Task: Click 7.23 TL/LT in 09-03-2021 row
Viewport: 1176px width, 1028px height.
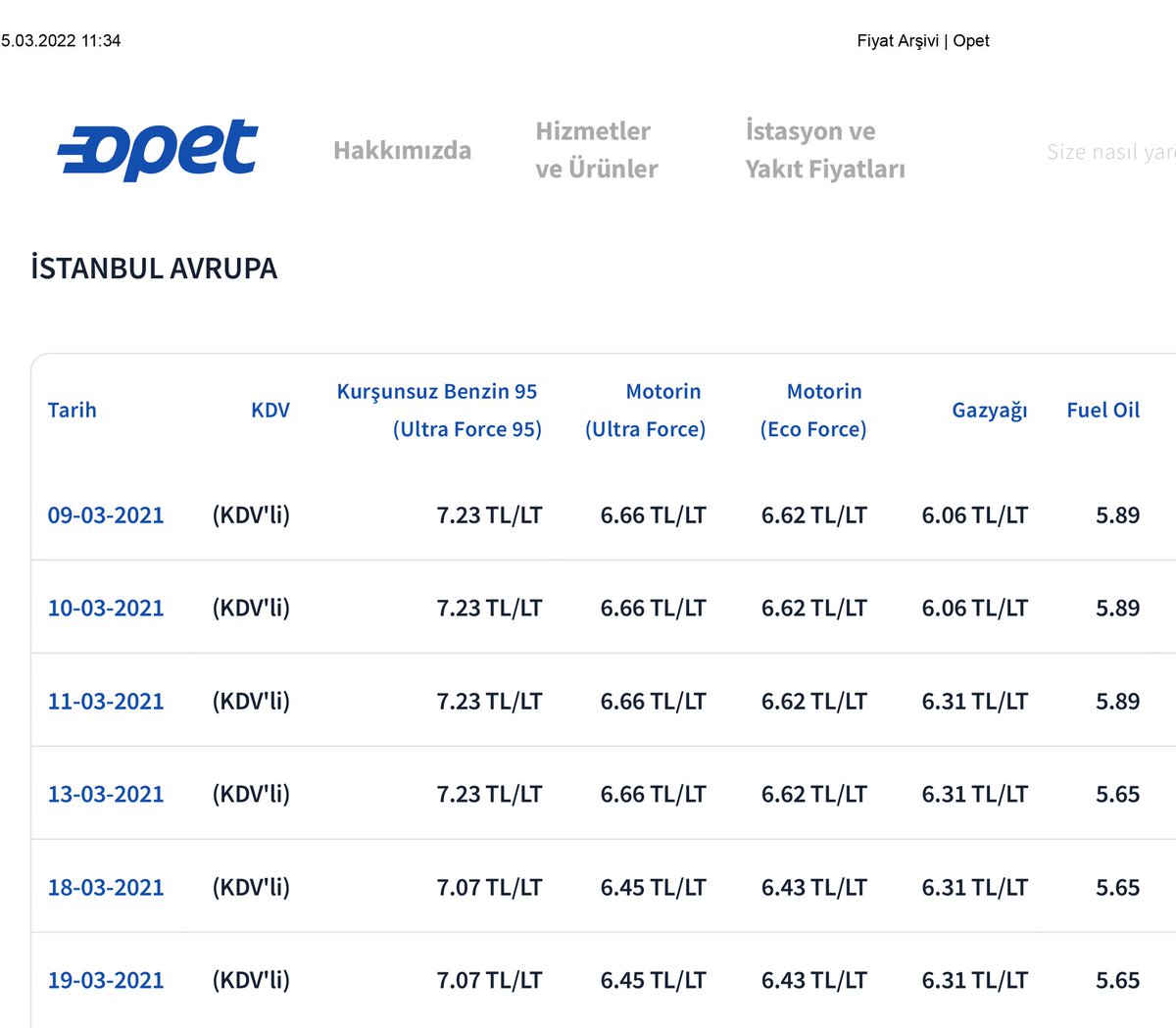Action: pos(489,514)
